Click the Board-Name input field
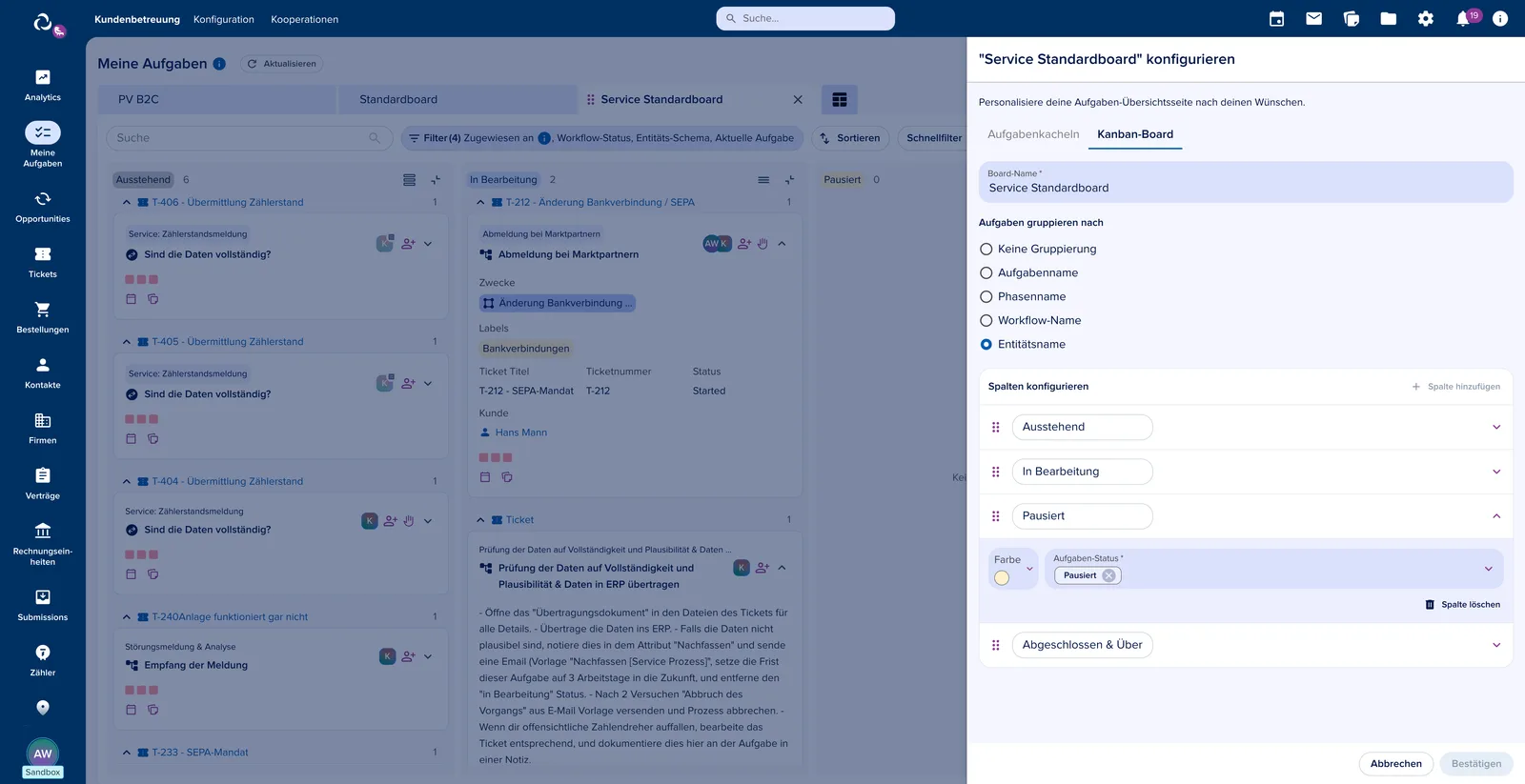 (x=1246, y=182)
